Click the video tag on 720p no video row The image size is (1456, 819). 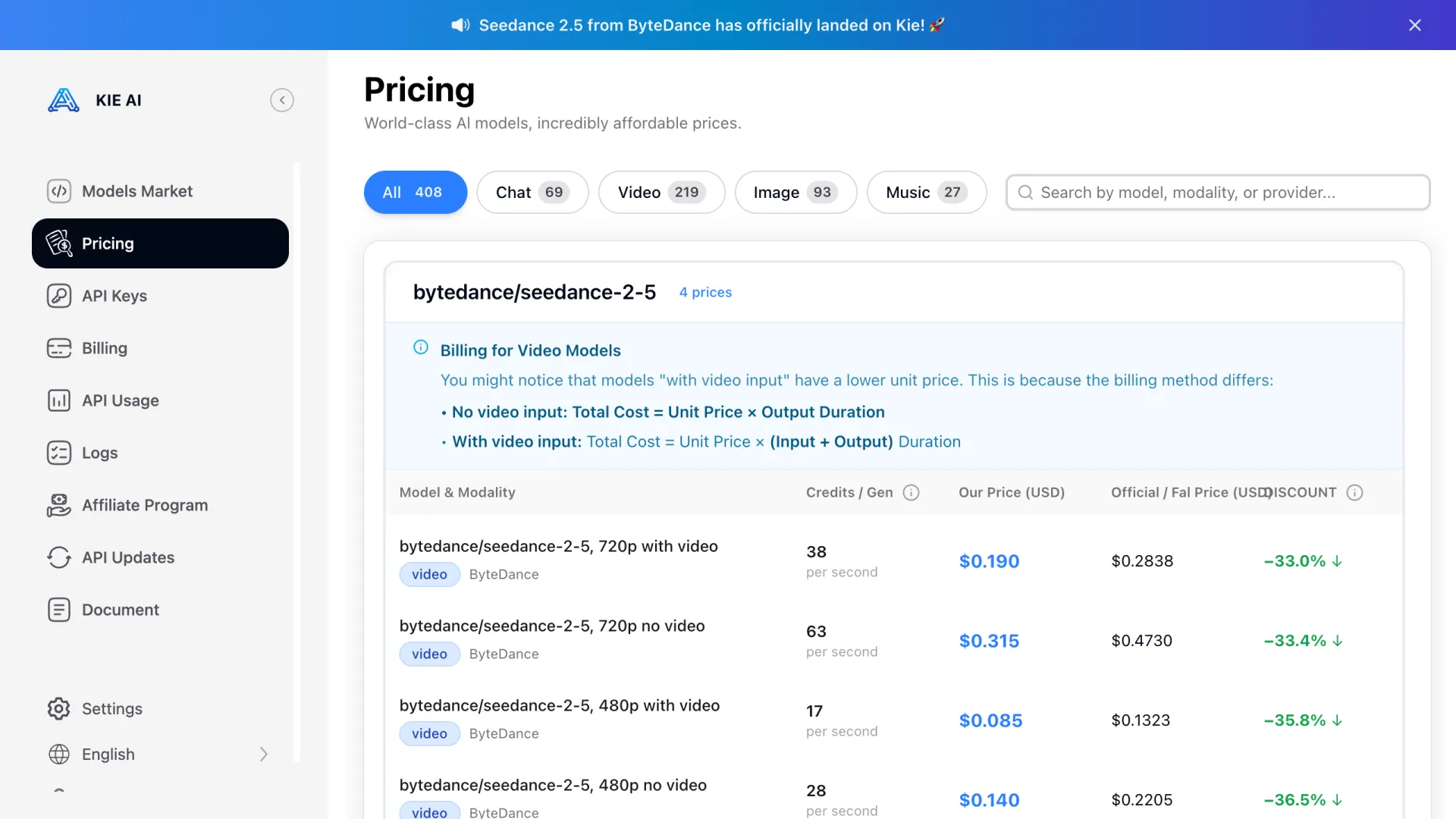coord(430,654)
